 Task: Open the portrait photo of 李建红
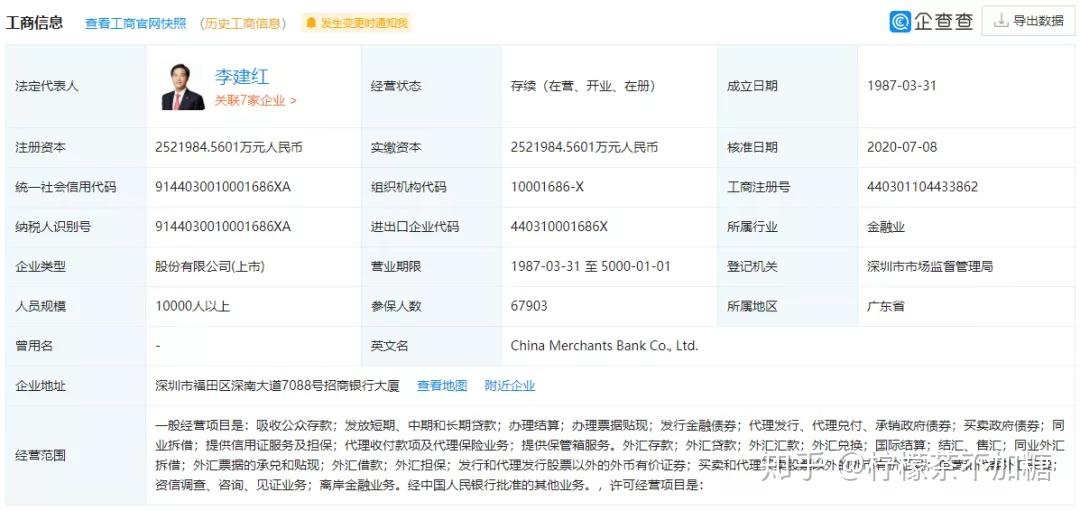tap(183, 87)
